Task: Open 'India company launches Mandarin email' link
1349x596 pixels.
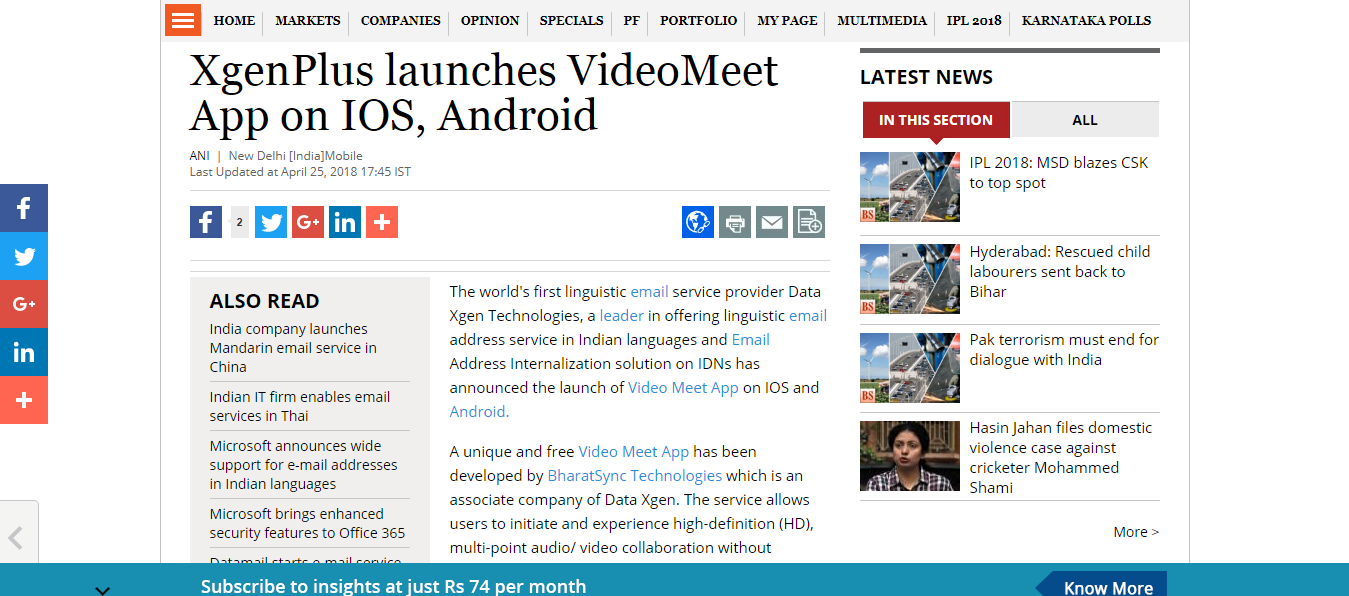Action: [x=293, y=348]
